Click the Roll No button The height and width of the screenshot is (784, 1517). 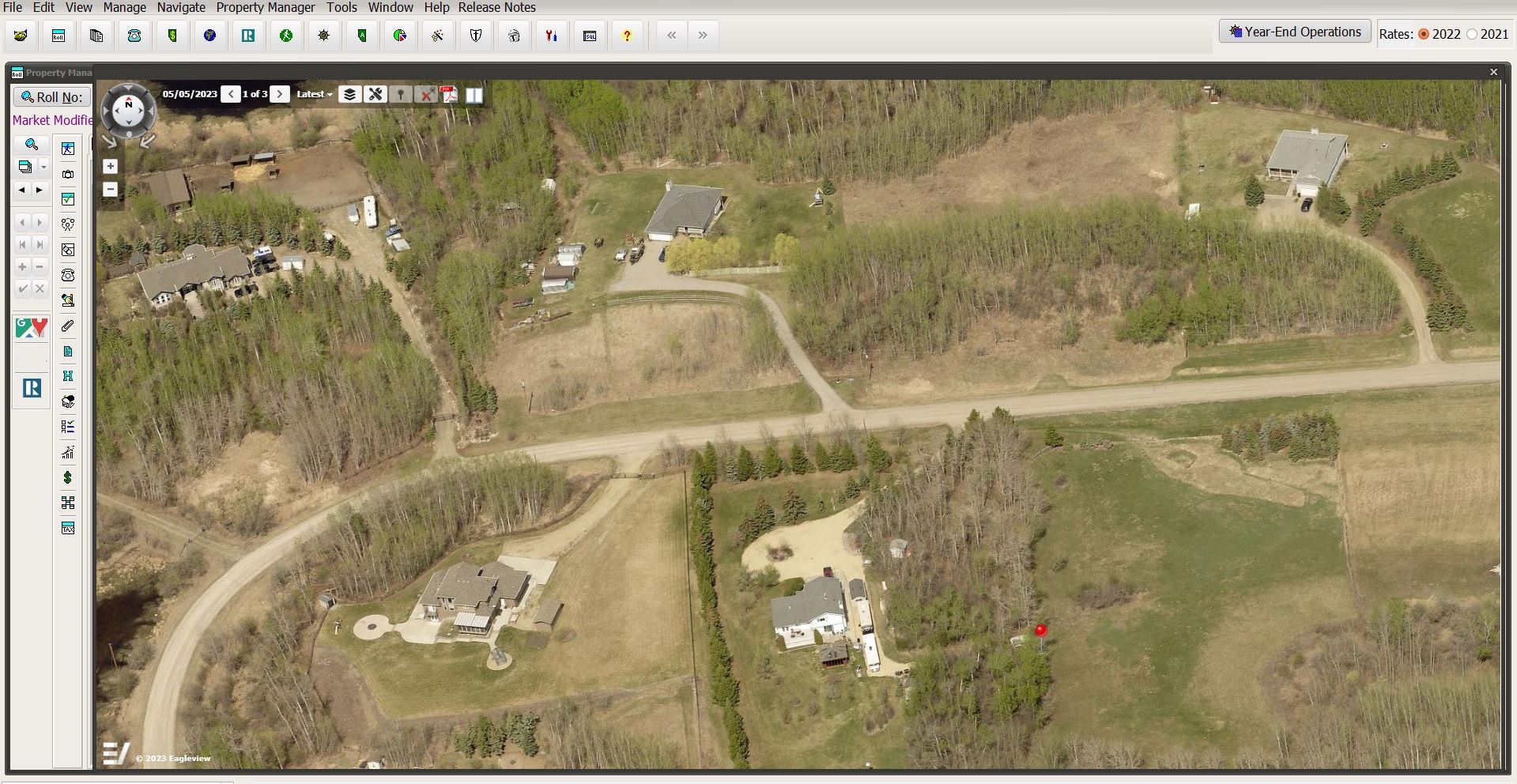pos(51,96)
